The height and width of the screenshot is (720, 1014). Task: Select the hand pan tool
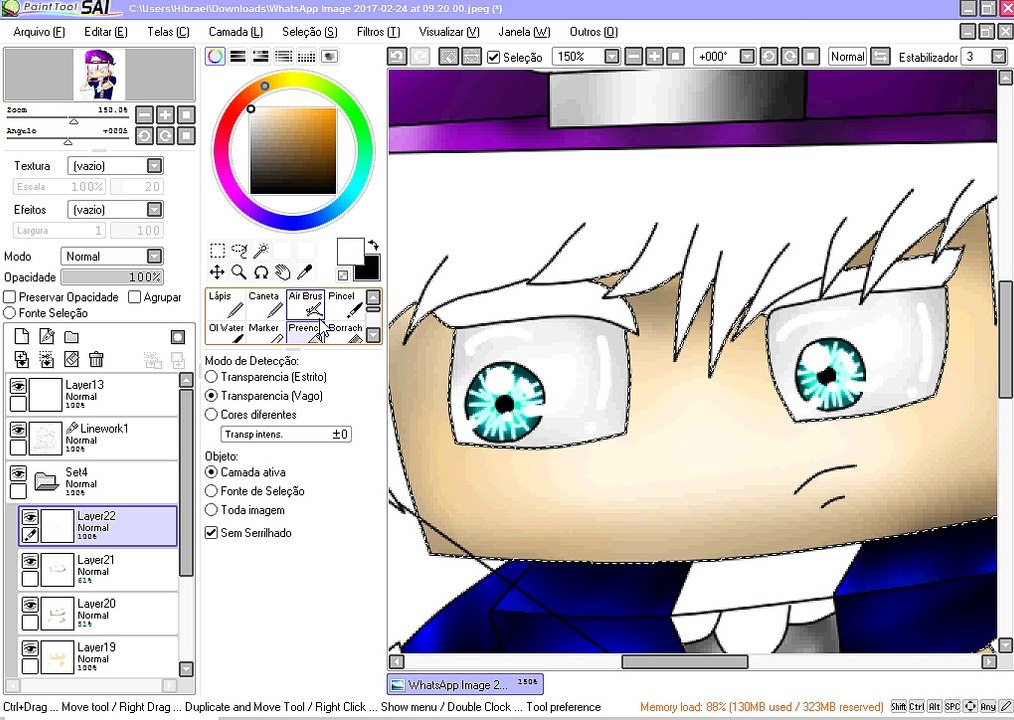283,272
